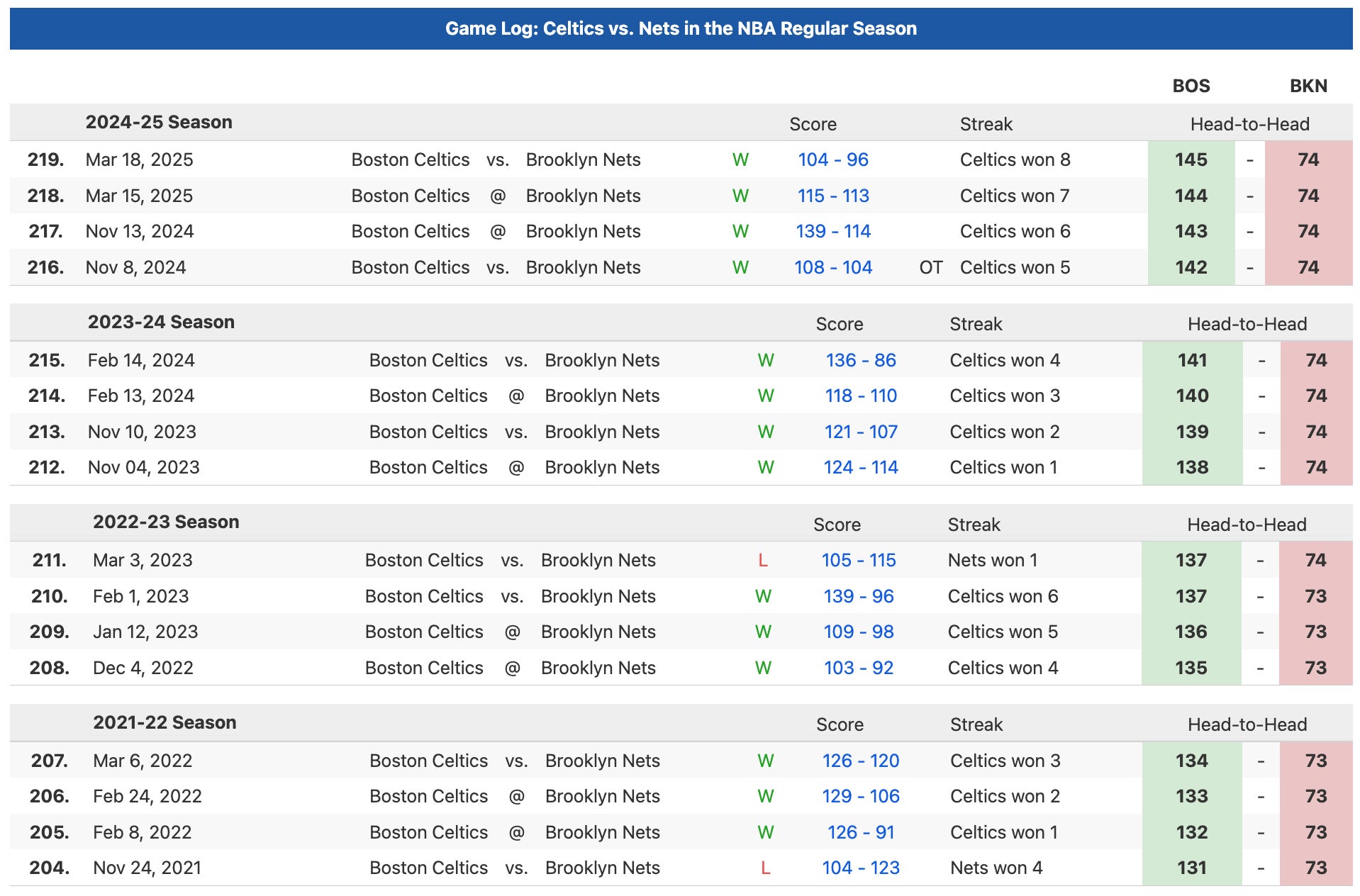This screenshot has width=1360, height=896.
Task: Click the 118 - 110 score link
Action: click(860, 396)
